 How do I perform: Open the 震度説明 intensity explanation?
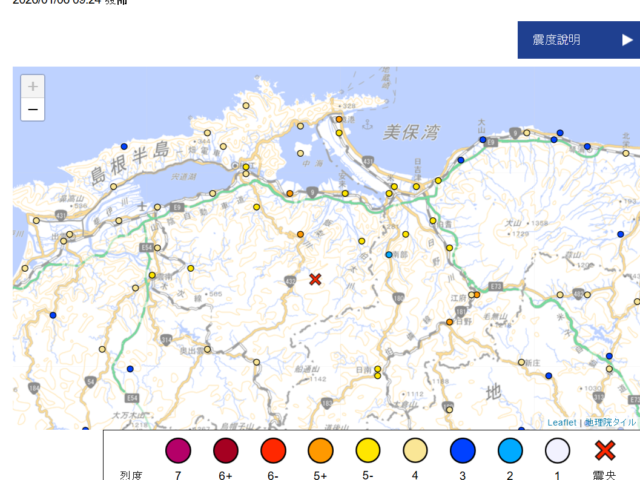point(556,40)
